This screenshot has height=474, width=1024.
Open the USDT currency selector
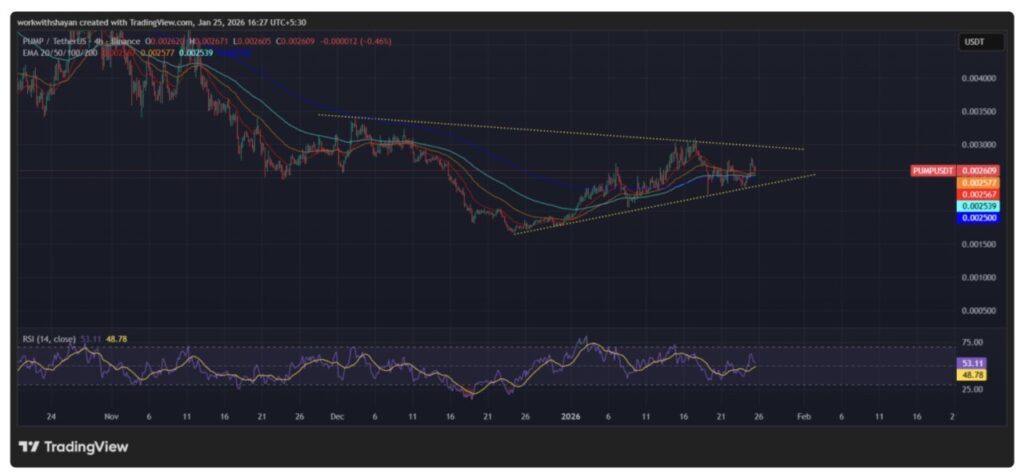click(973, 41)
